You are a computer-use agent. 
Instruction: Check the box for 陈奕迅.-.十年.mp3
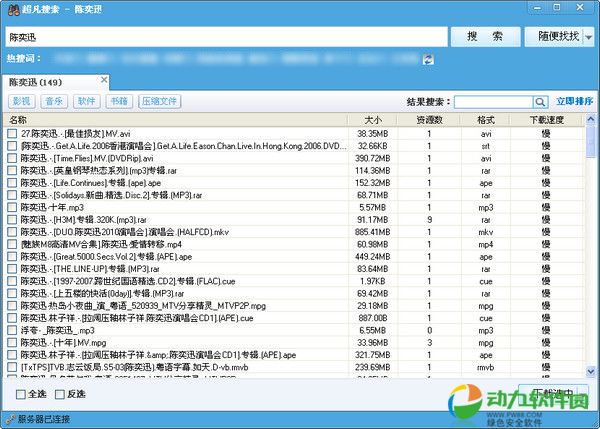(12, 207)
